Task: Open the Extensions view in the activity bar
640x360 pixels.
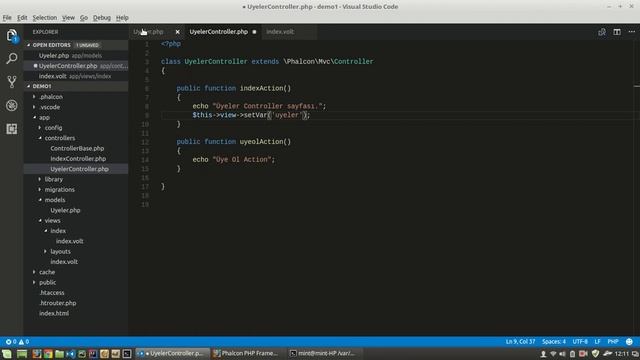Action: point(12,129)
